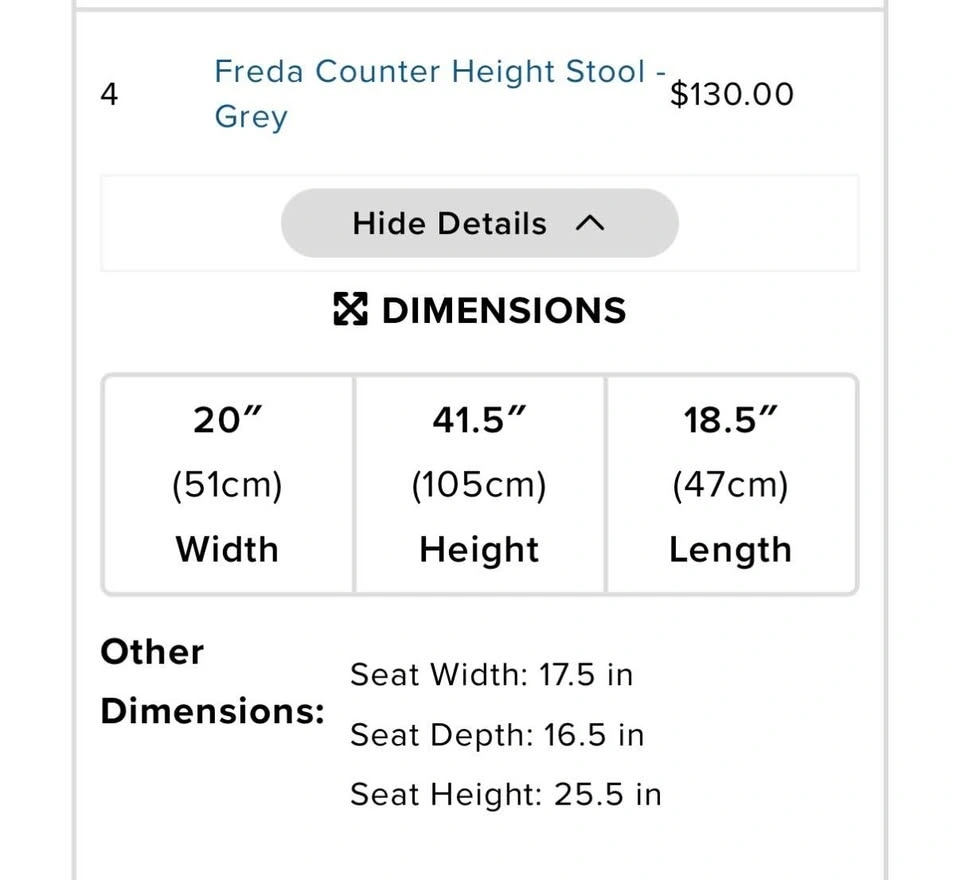Select the DIMENSIONS heading text

[x=504, y=310]
